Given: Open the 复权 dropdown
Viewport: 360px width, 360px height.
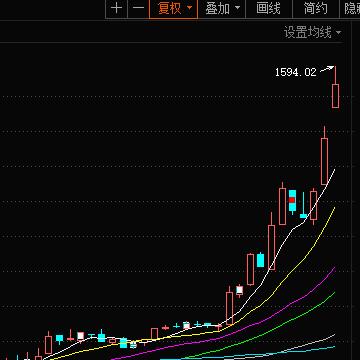Looking at the screenshot, I should pos(173,9).
